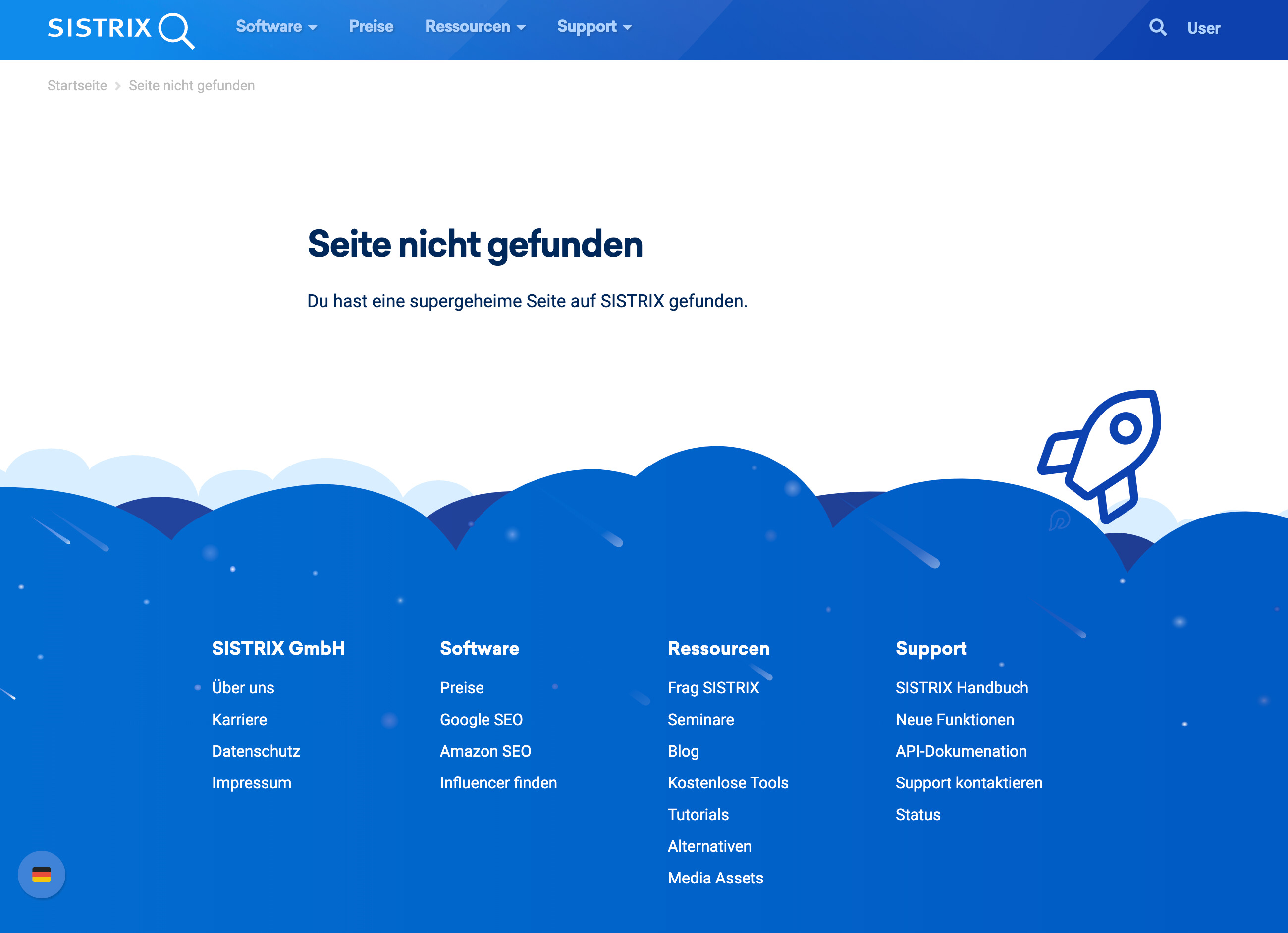Click the breadcrumb chevron separator
This screenshot has width=1288, height=933.
click(117, 86)
